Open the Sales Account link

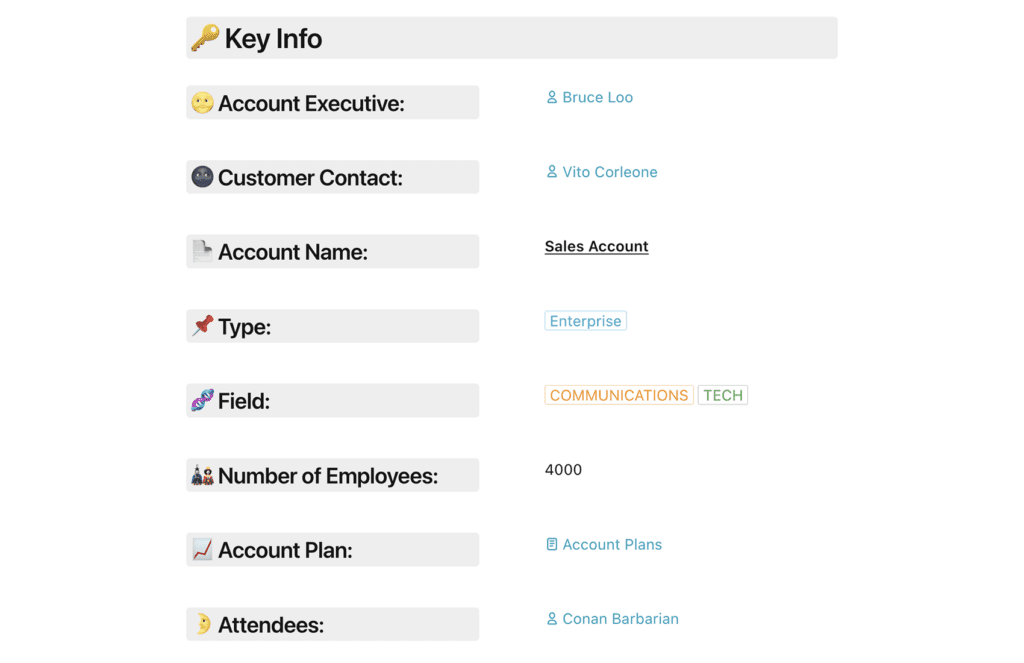pyautogui.click(x=596, y=246)
